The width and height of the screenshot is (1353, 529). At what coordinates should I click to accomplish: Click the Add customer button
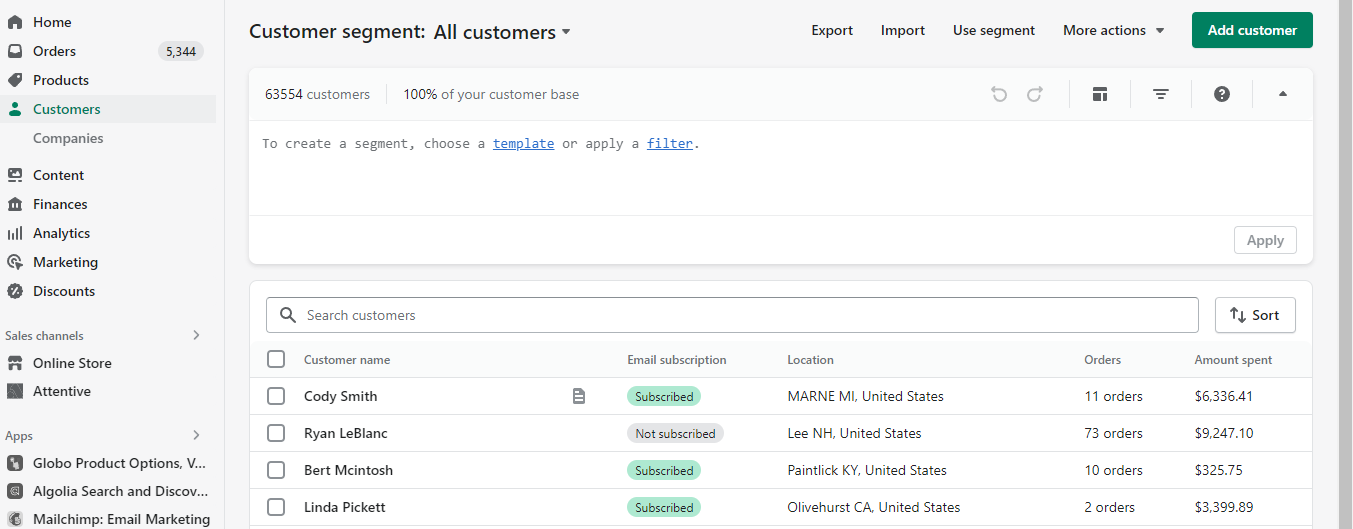[x=1252, y=30]
